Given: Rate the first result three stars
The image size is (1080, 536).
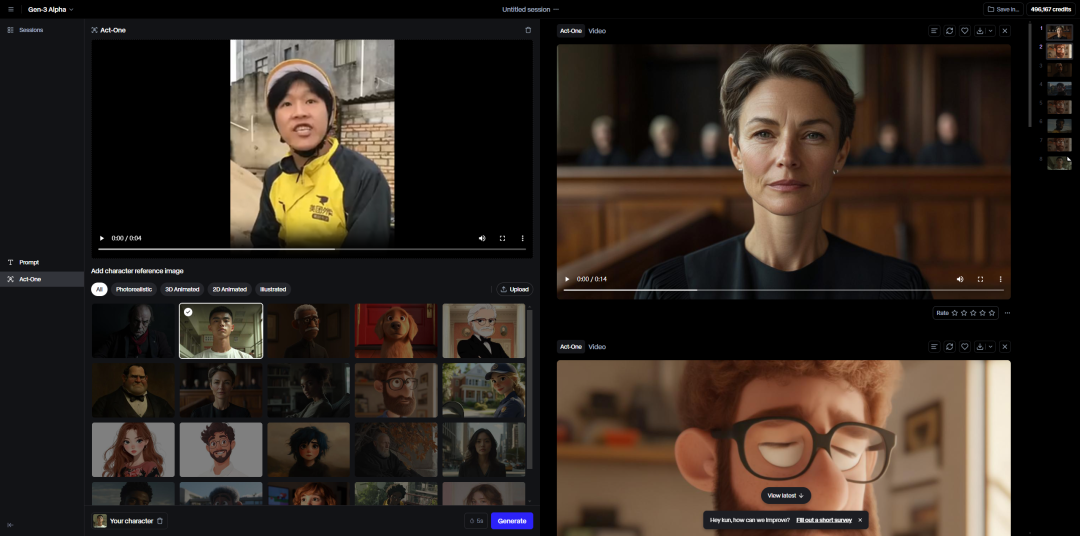Looking at the screenshot, I should click(973, 313).
